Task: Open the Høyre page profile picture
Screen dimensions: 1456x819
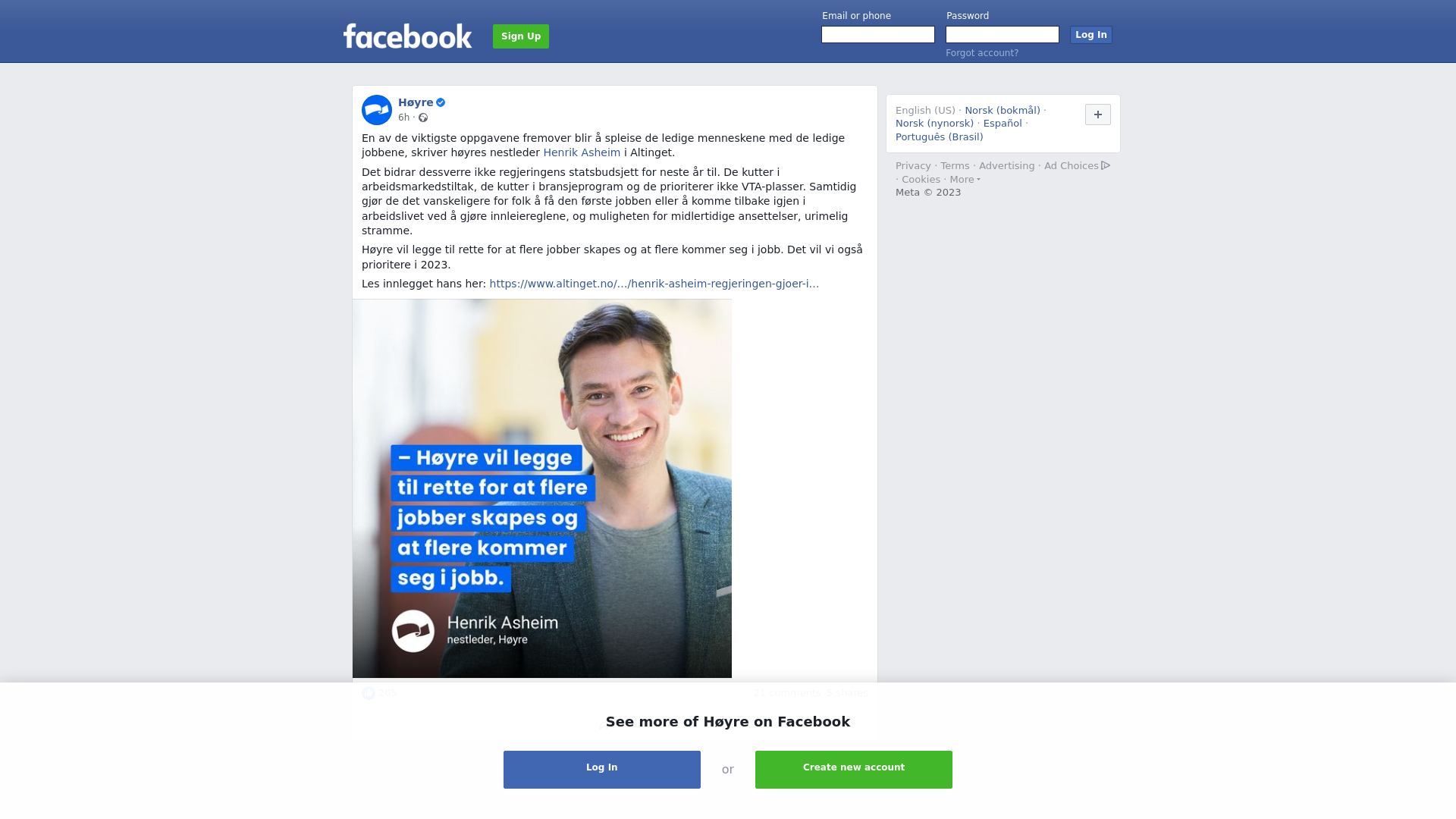Action: coord(377,110)
